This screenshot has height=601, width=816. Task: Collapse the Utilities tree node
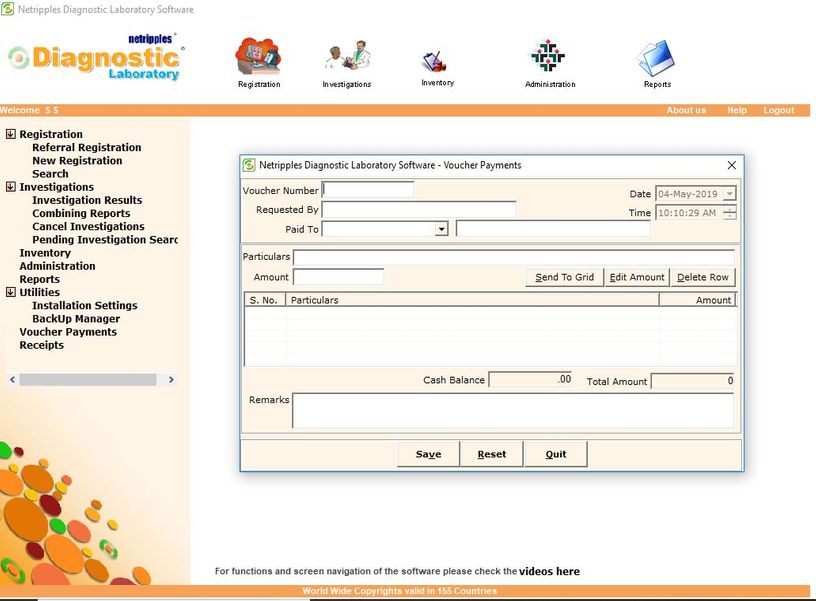pos(10,291)
